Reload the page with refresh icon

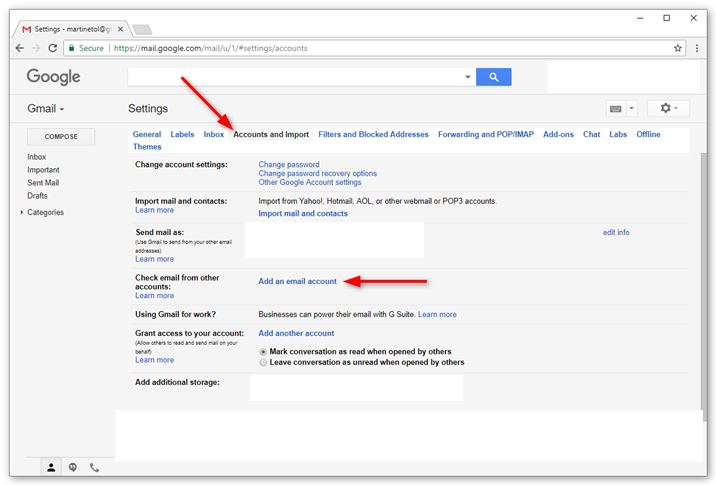point(53,48)
